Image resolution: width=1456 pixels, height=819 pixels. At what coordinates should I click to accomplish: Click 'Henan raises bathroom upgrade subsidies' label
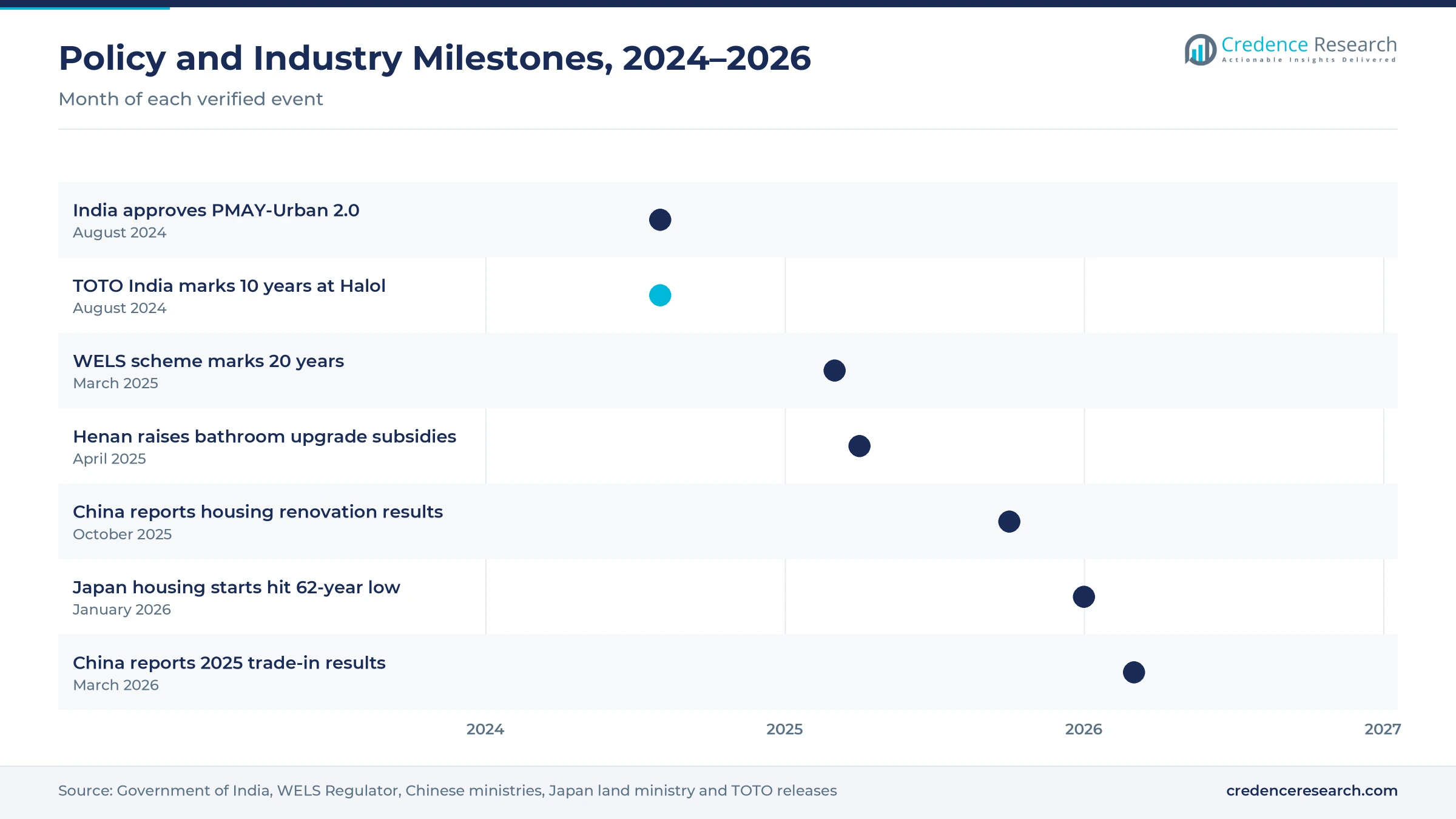pos(265,436)
